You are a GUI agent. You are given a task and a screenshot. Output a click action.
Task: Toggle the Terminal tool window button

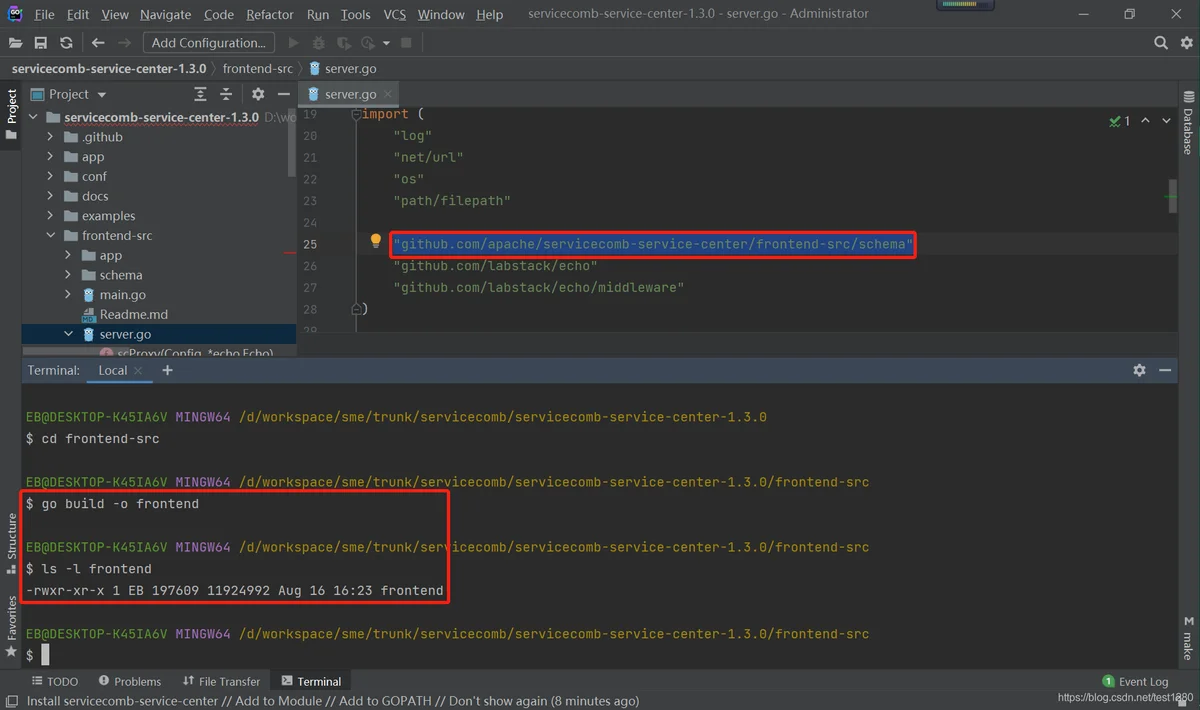(x=311, y=681)
